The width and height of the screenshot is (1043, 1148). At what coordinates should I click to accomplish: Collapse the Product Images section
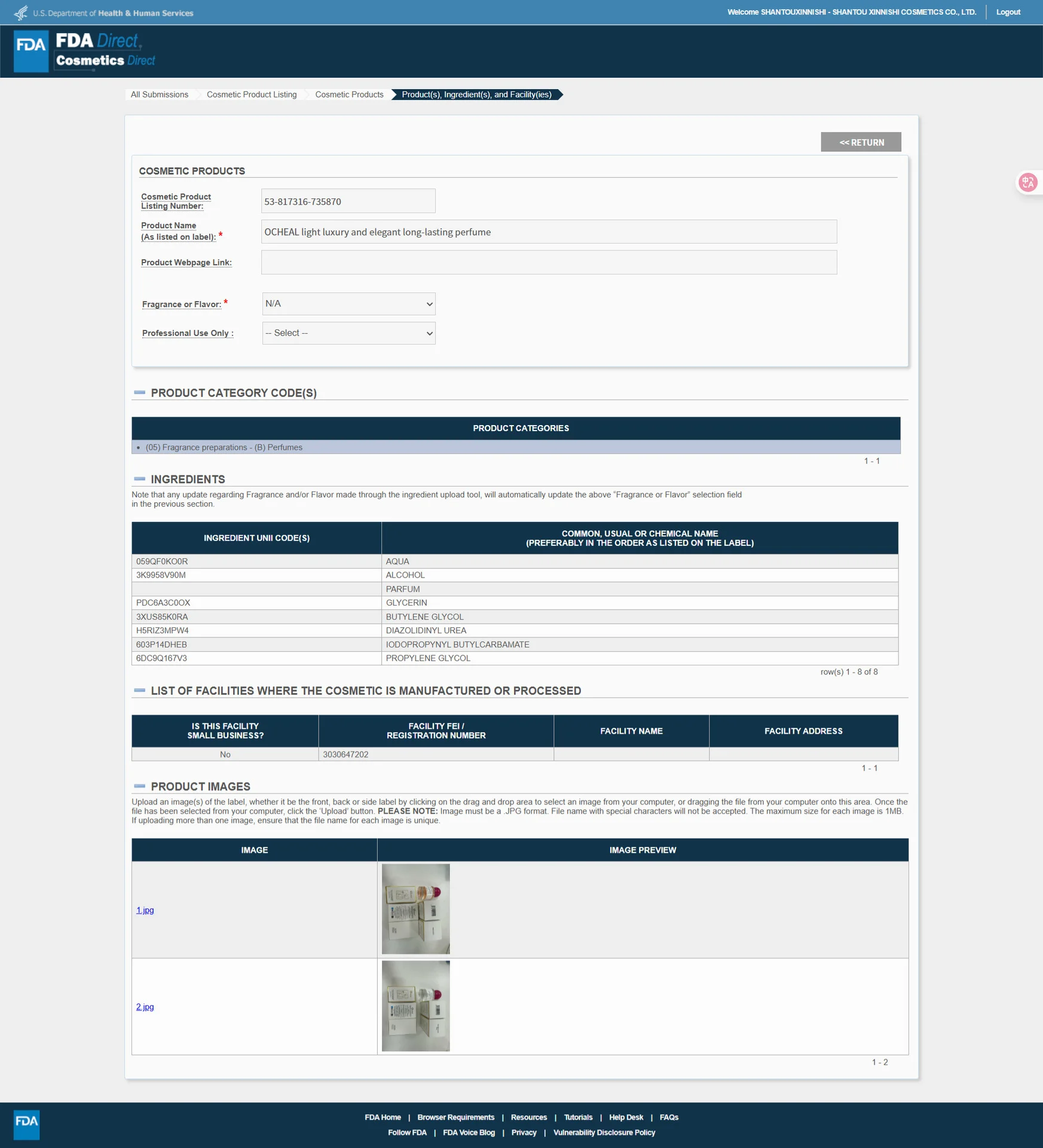pos(140,786)
